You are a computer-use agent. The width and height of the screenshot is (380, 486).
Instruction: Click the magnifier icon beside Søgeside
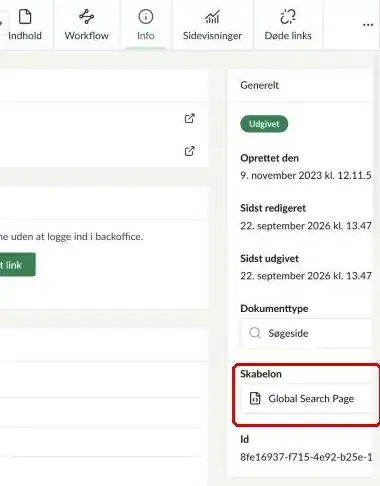(255, 333)
